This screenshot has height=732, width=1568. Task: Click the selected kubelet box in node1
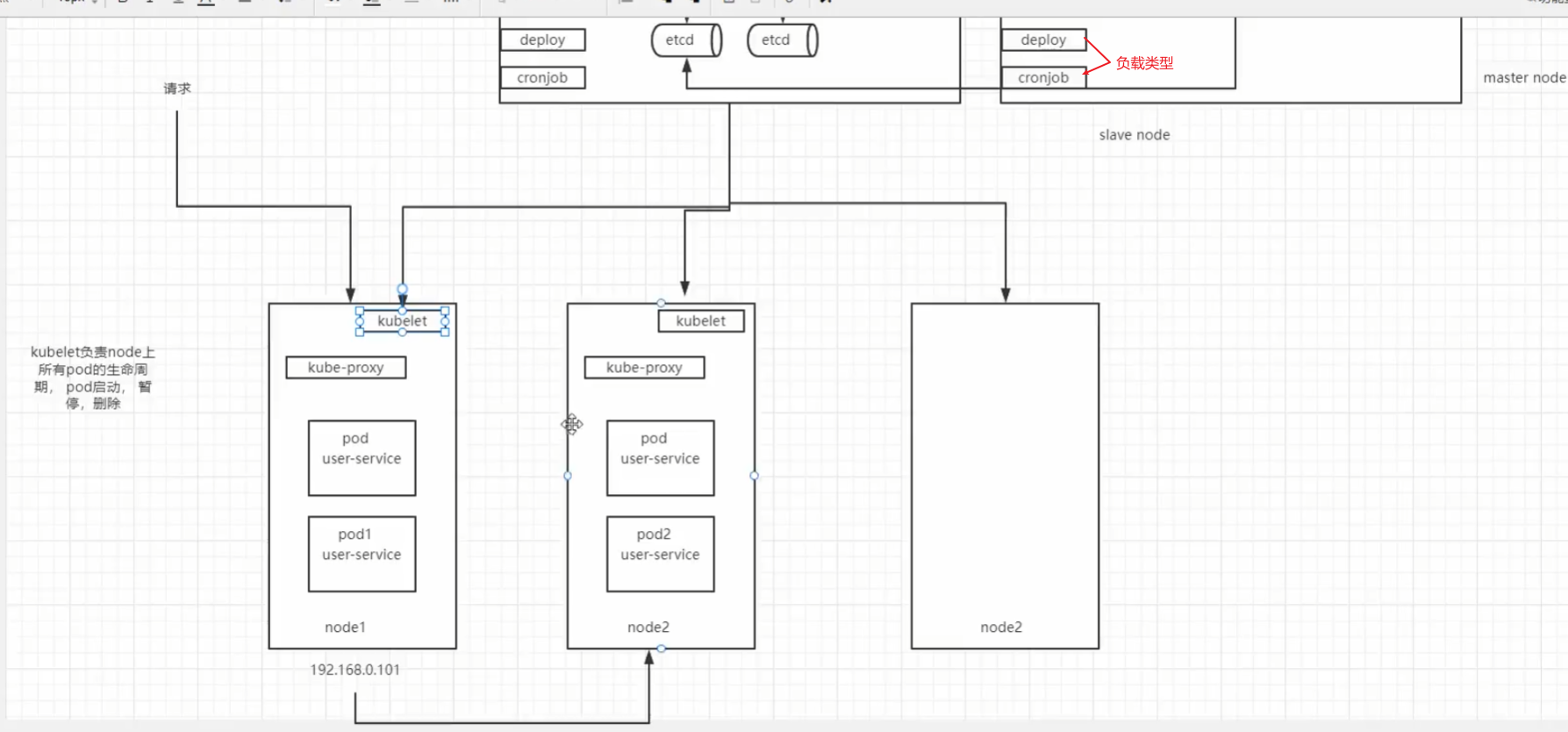tap(402, 321)
